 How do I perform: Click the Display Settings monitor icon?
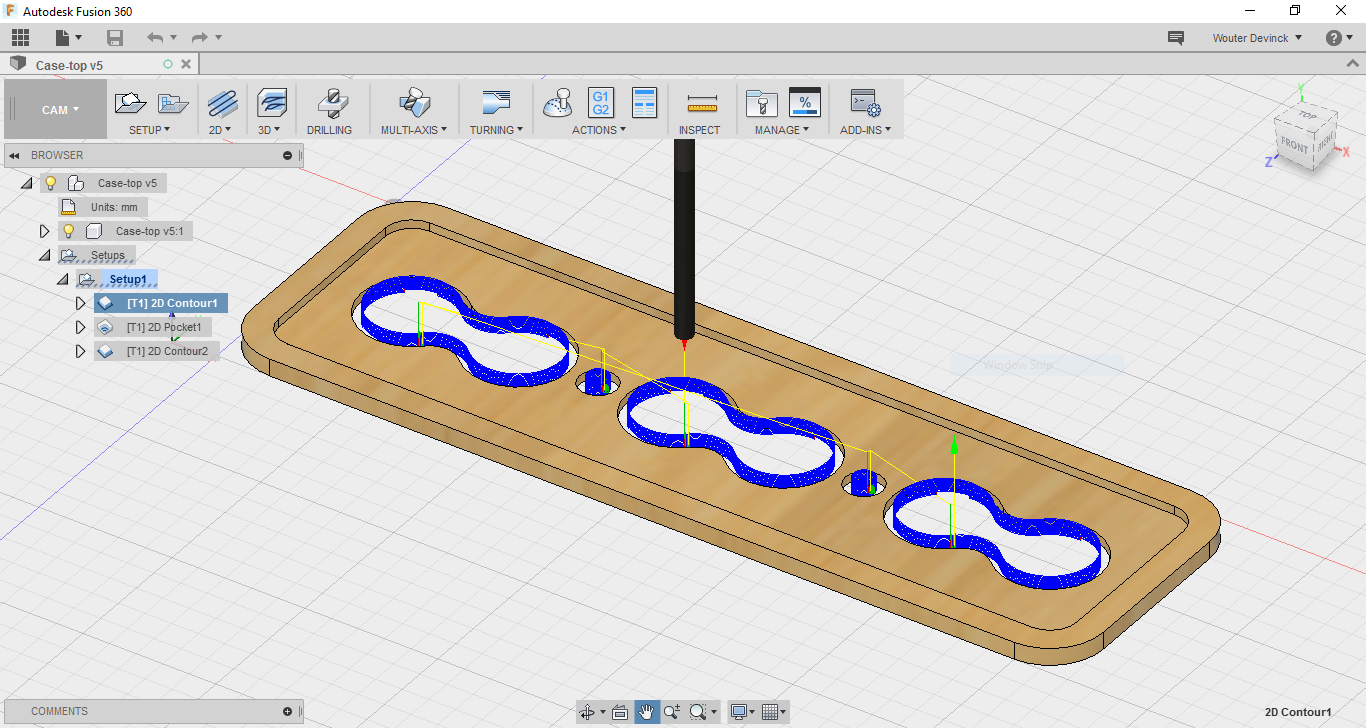click(739, 712)
